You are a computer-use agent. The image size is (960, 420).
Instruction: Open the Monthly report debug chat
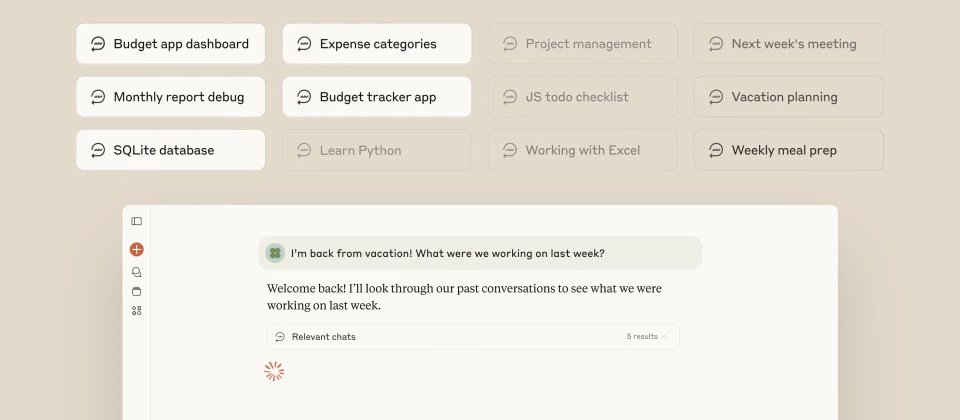click(171, 97)
